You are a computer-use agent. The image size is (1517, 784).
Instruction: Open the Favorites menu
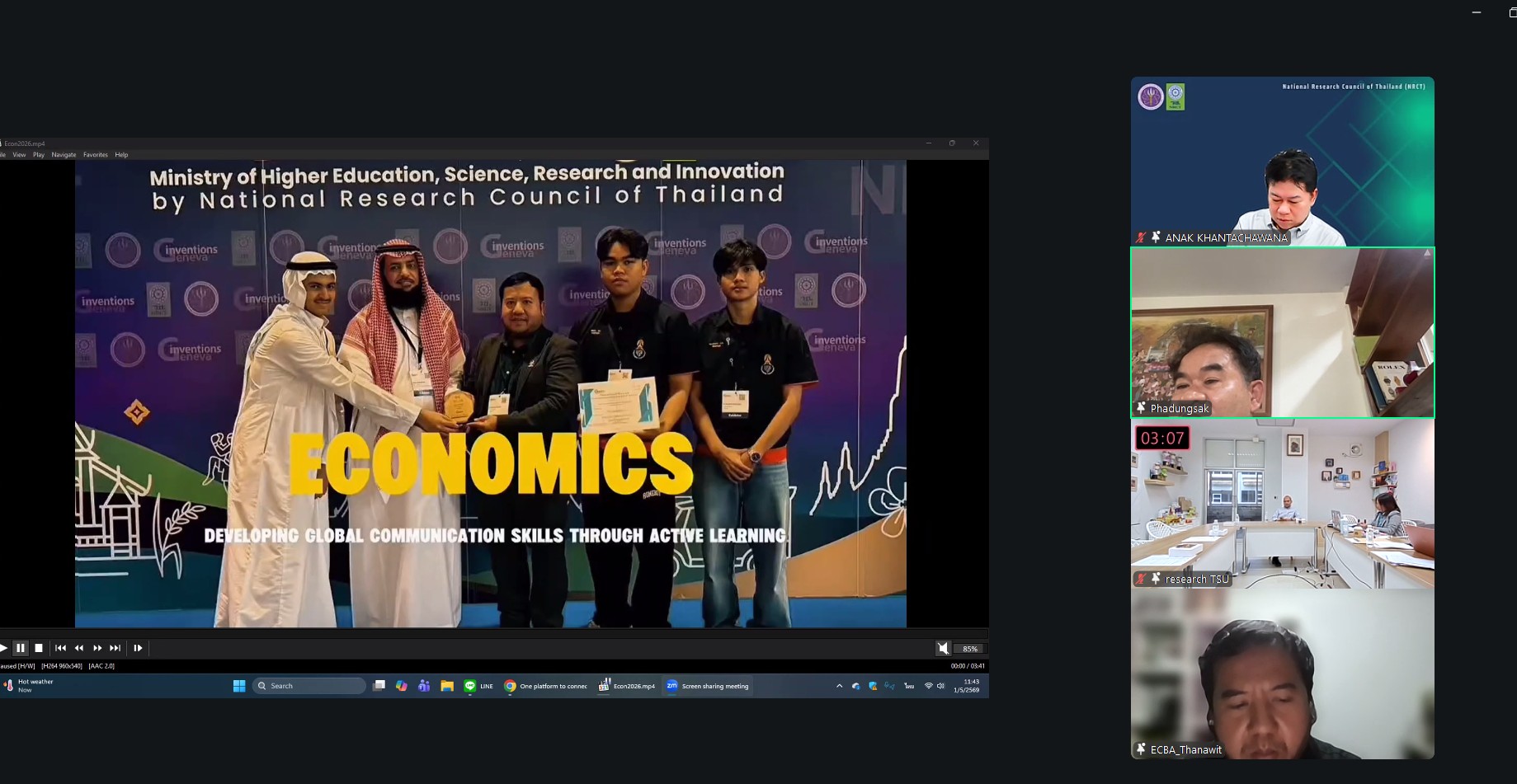96,155
